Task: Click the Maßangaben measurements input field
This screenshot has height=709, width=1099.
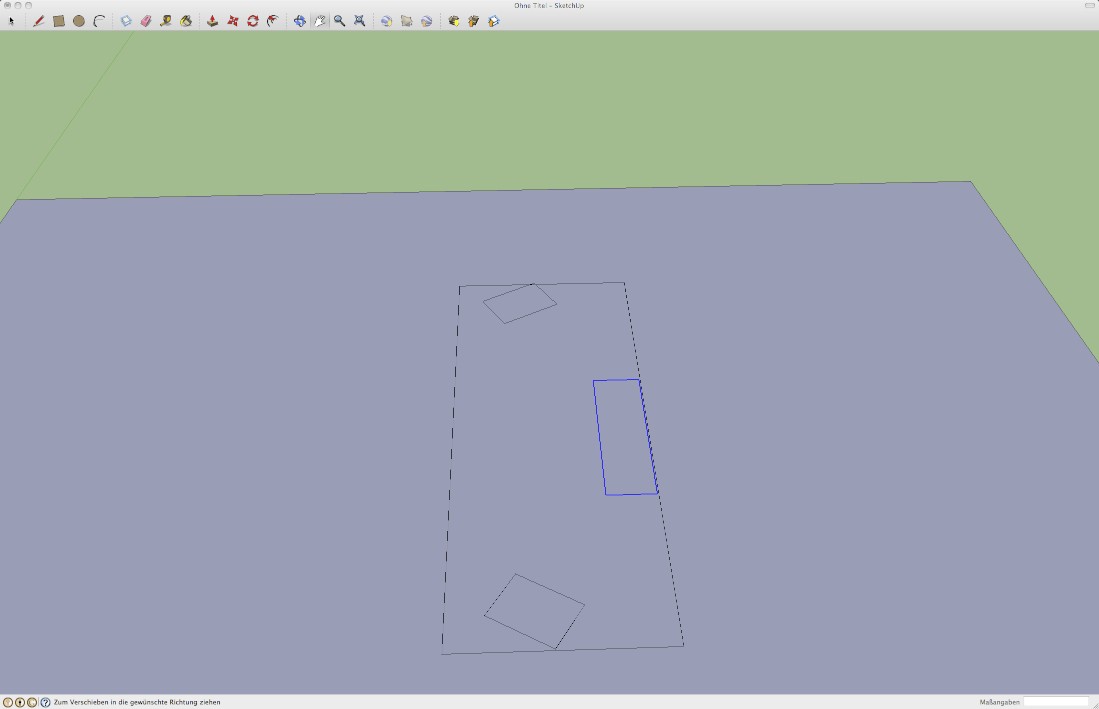Action: coord(1056,702)
